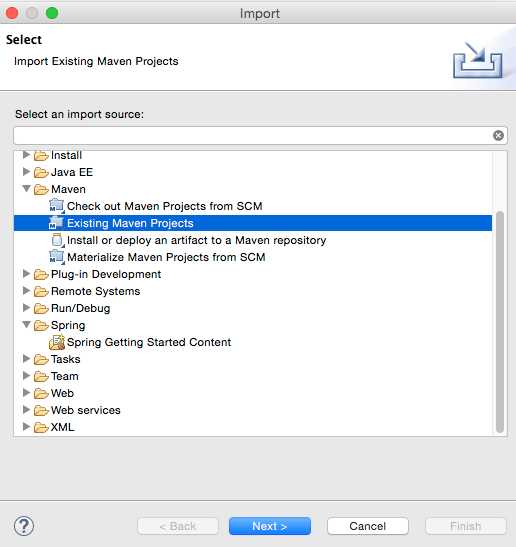Open help with the question mark icon
The height and width of the screenshot is (547, 516).
(24, 526)
